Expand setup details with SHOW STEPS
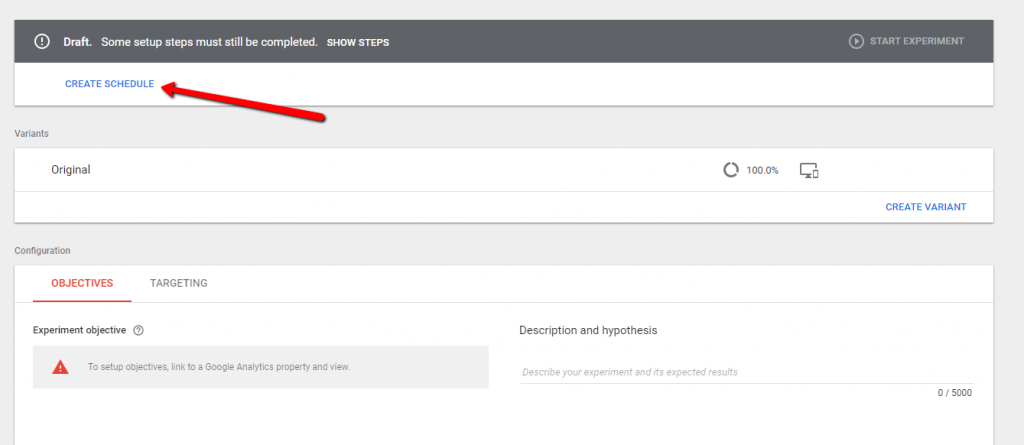This screenshot has height=445, width=1024. coord(358,43)
